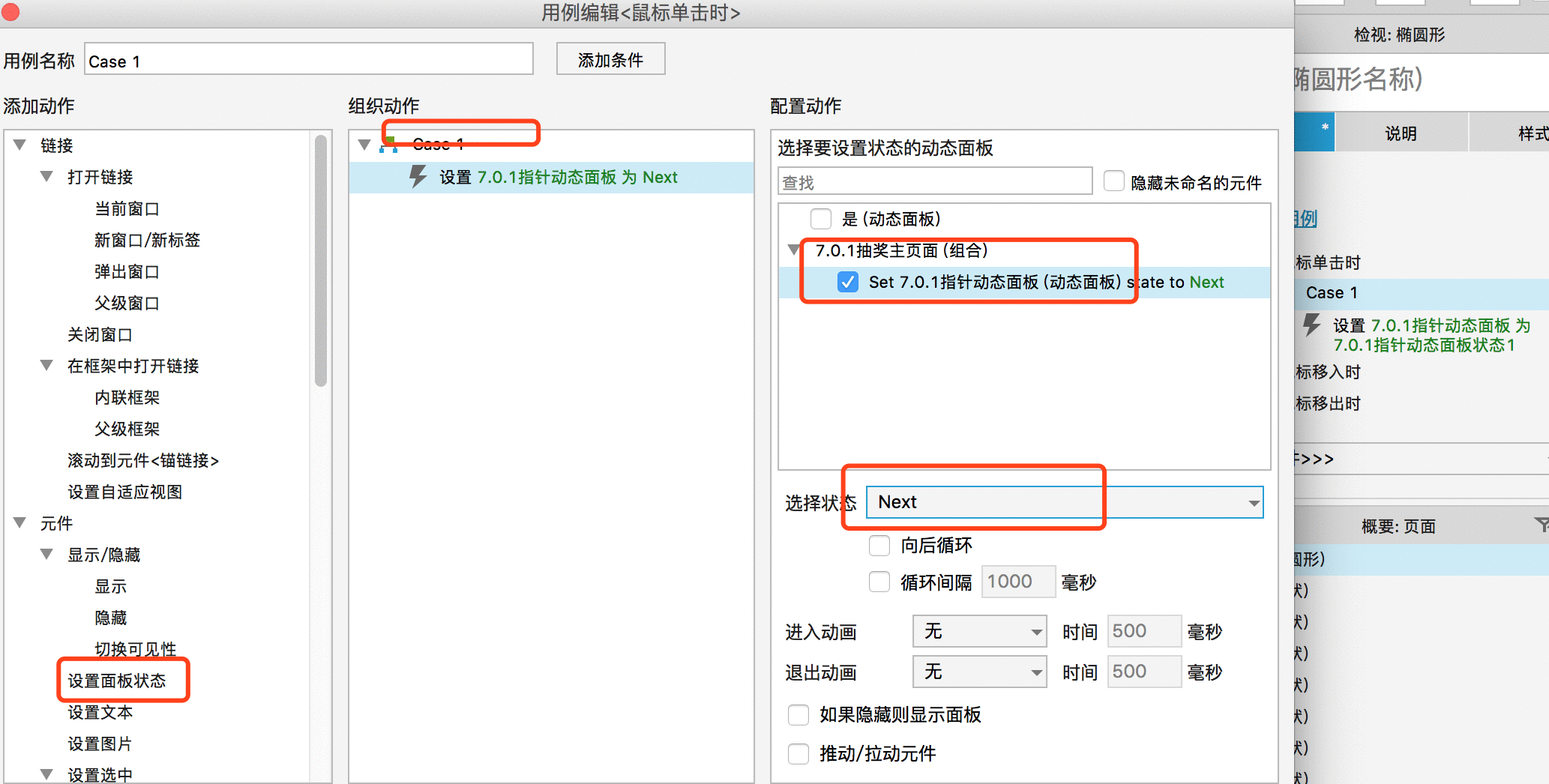Select the 设置文本 action
The width and height of the screenshot is (1549, 784).
[100, 712]
